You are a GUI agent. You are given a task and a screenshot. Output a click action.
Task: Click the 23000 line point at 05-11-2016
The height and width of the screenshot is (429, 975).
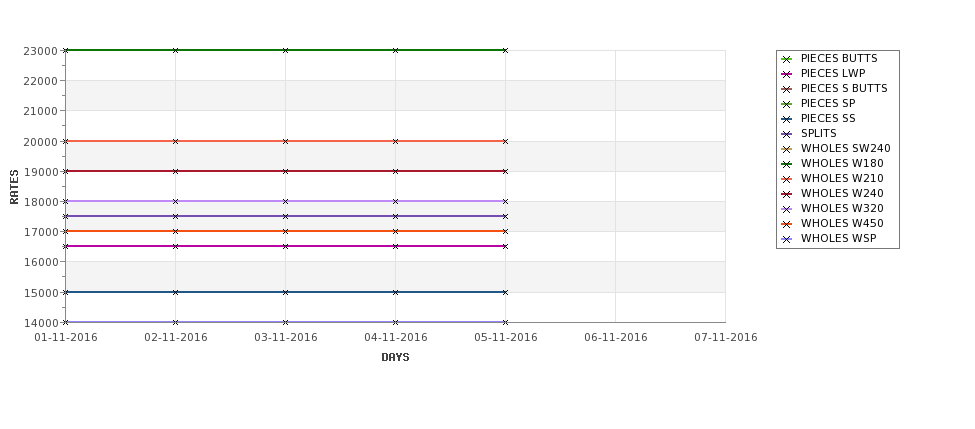click(x=506, y=50)
